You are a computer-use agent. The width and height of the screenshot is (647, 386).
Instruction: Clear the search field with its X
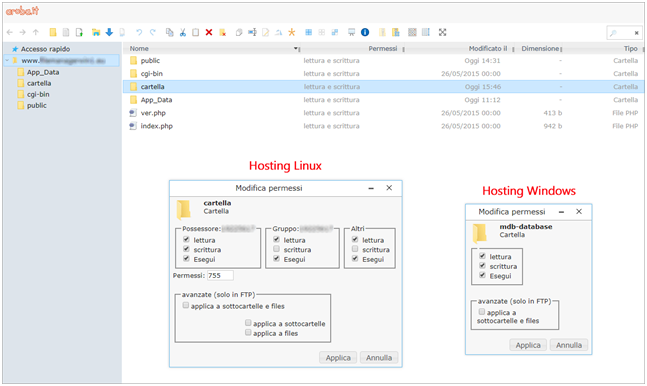[636, 33]
